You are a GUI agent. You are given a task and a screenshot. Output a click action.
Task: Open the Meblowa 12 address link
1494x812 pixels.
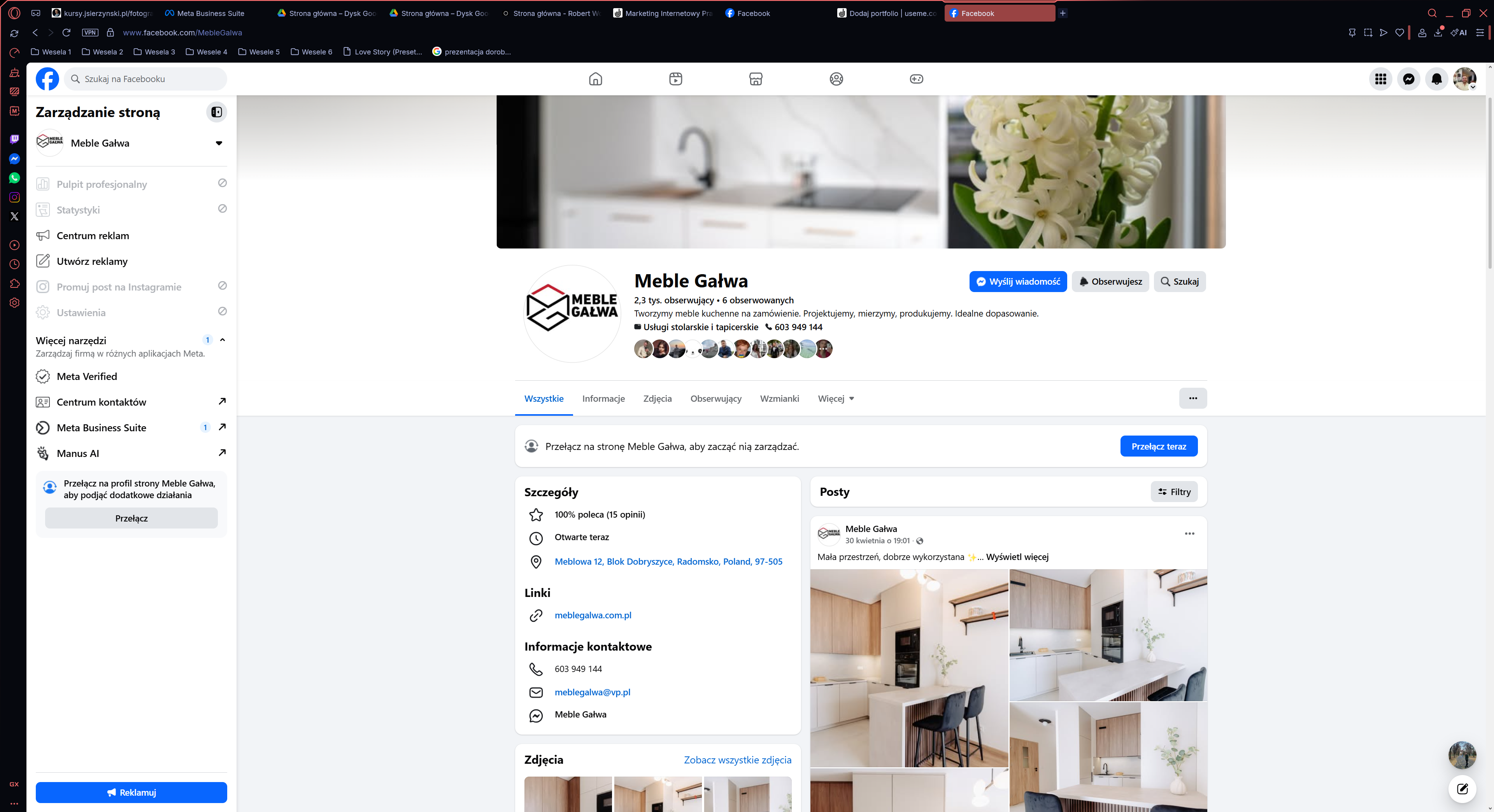(668, 562)
